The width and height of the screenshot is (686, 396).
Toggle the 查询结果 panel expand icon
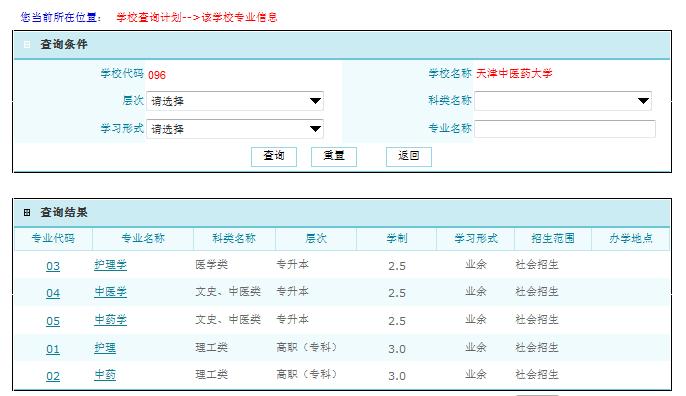[27, 212]
